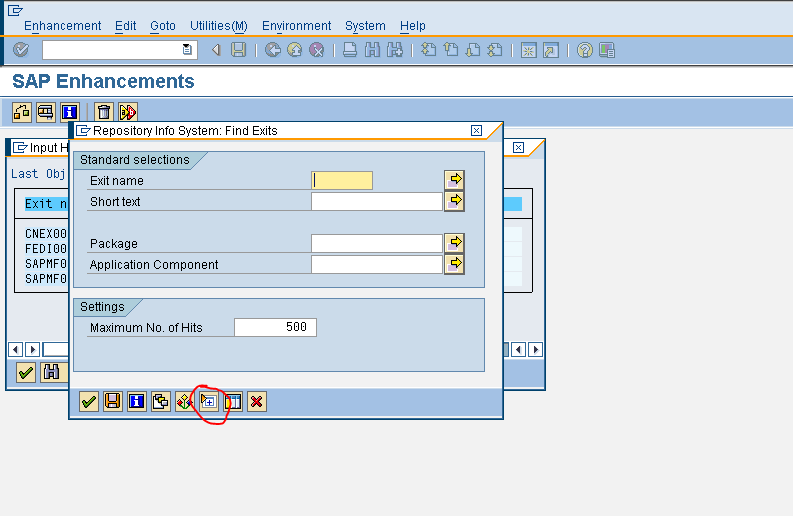
Task: Open the Enhancement menu
Action: point(62,26)
